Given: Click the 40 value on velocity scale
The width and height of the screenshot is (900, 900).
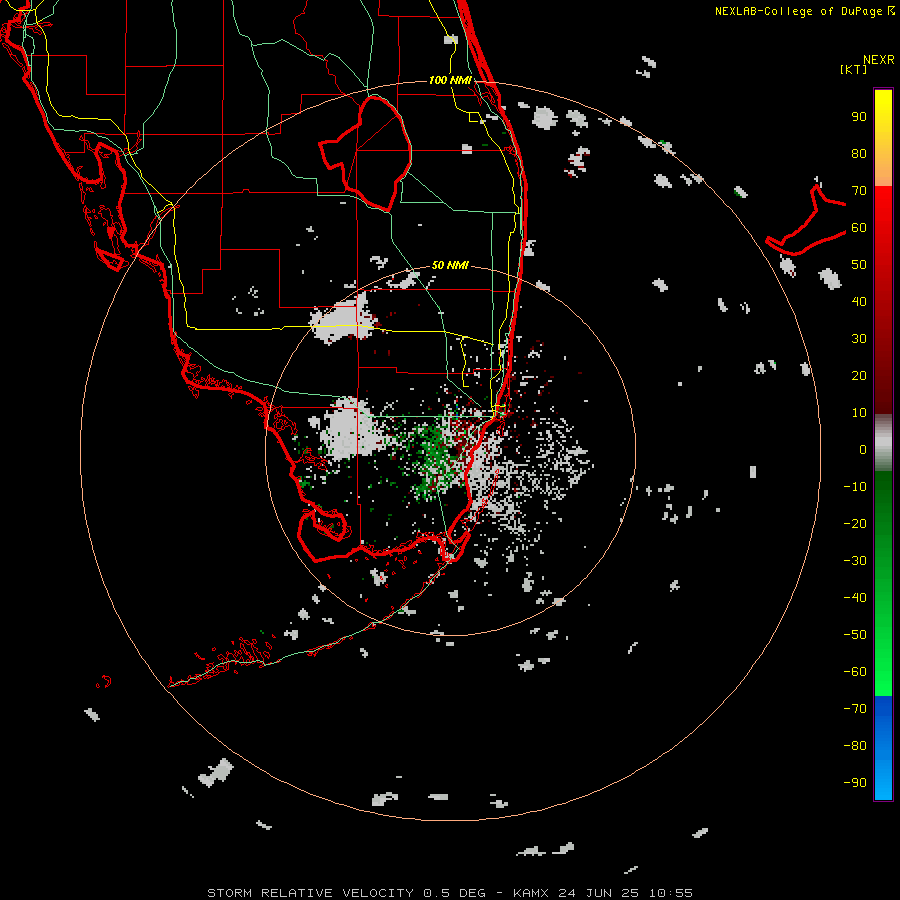Looking at the screenshot, I should [x=859, y=301].
